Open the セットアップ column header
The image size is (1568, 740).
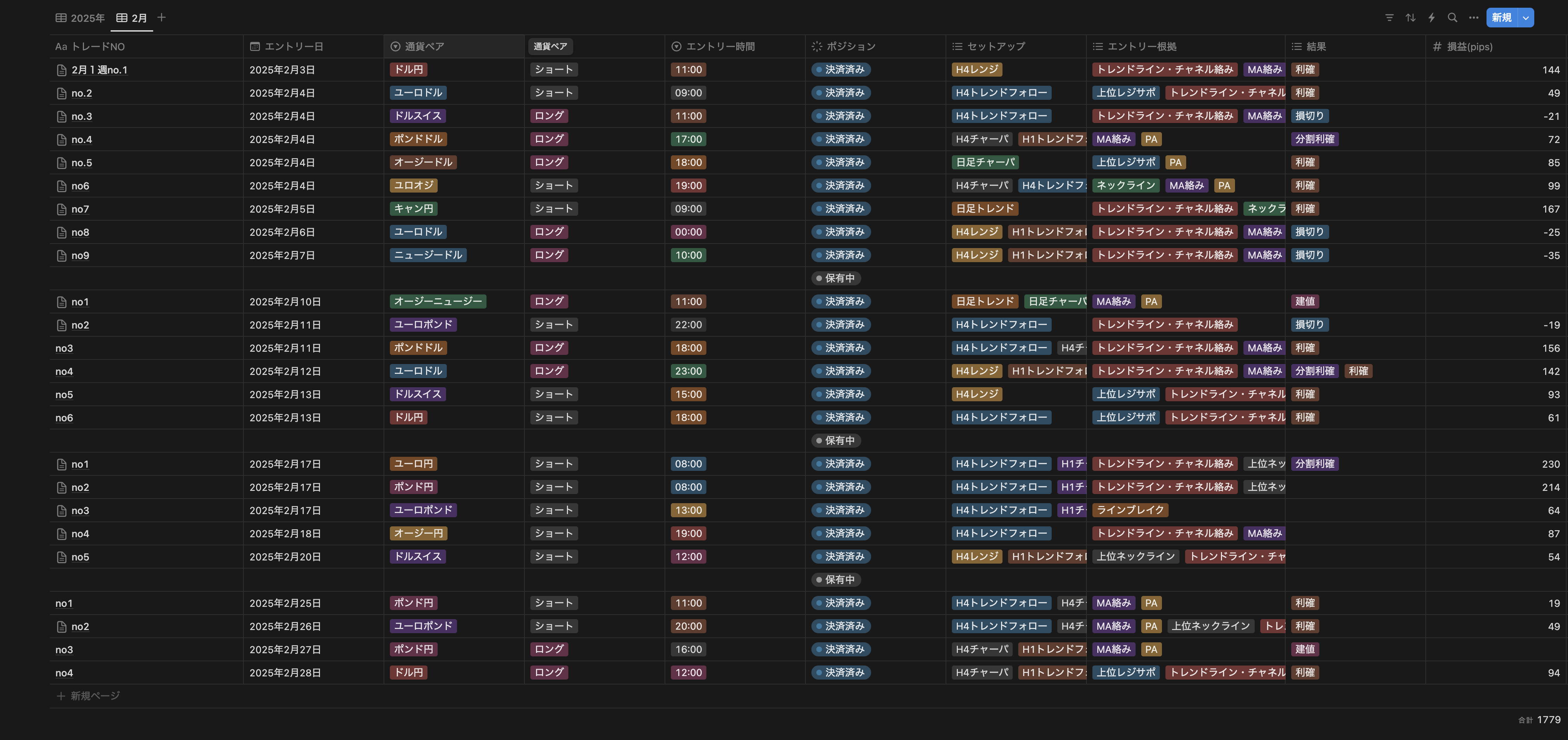1016,46
